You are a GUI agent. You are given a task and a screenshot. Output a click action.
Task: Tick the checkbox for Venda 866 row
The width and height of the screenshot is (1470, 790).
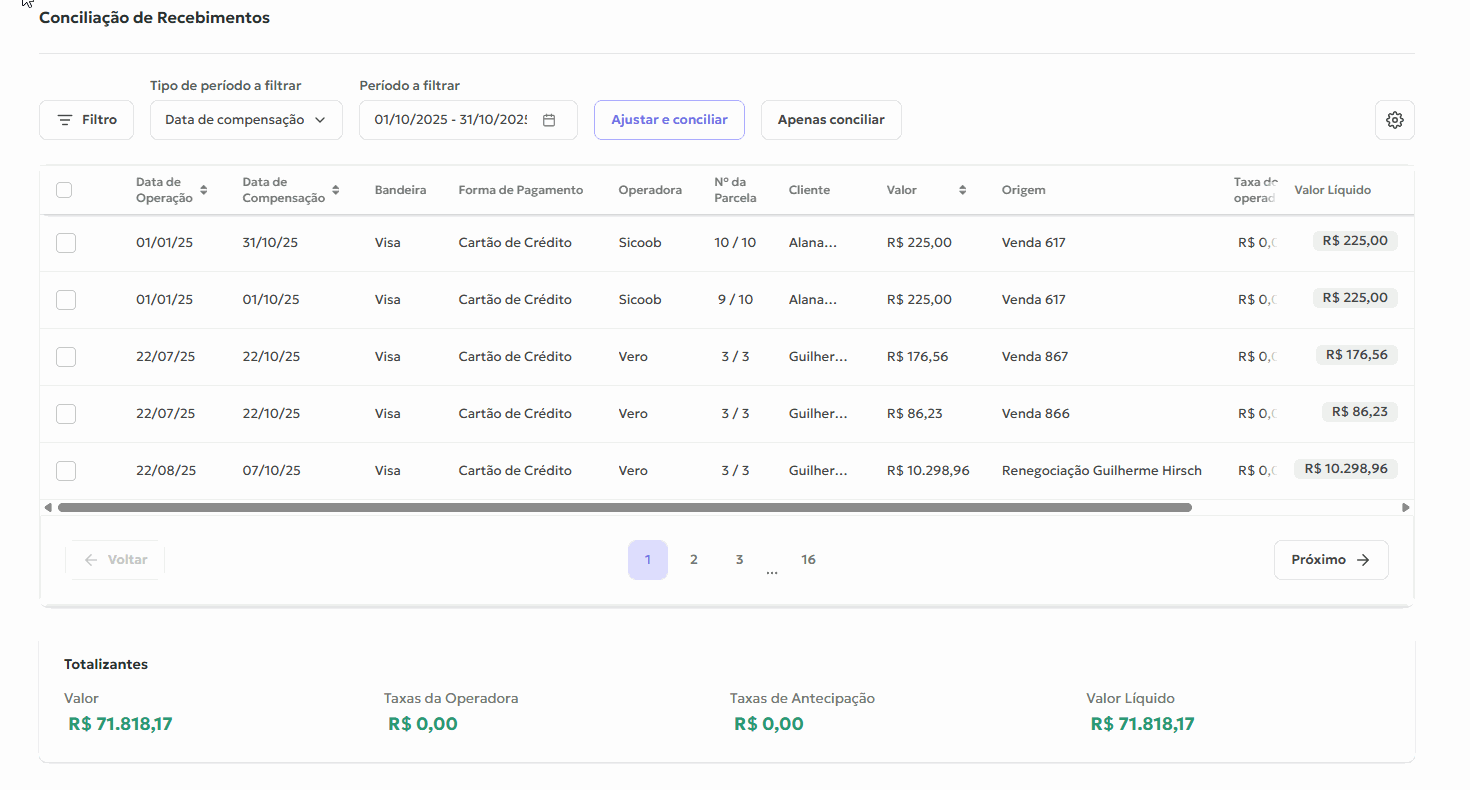click(x=66, y=414)
